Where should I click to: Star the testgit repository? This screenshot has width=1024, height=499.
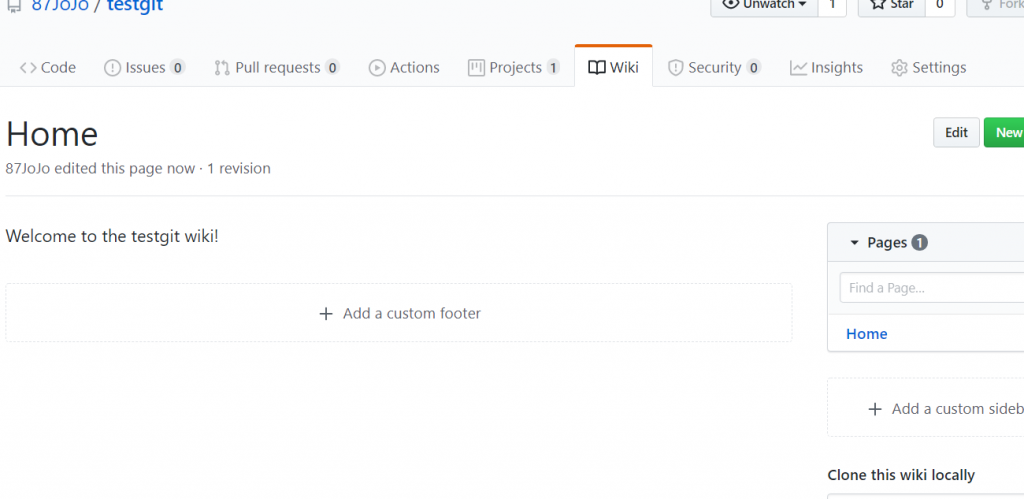pyautogui.click(x=891, y=5)
